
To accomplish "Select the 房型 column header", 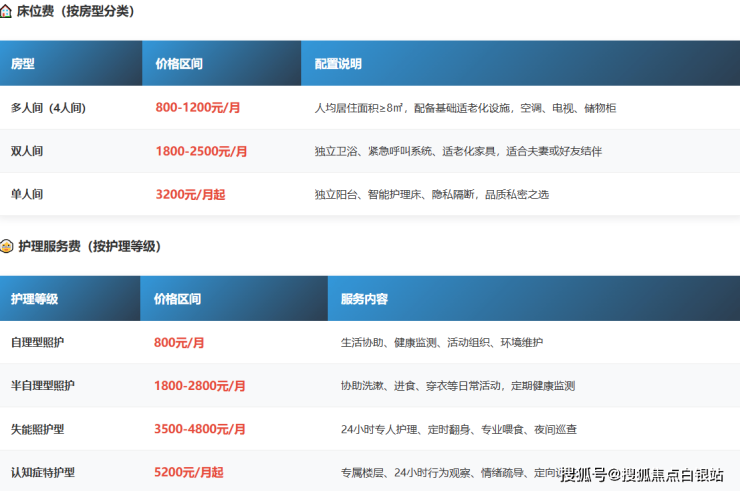I will (23, 63).
